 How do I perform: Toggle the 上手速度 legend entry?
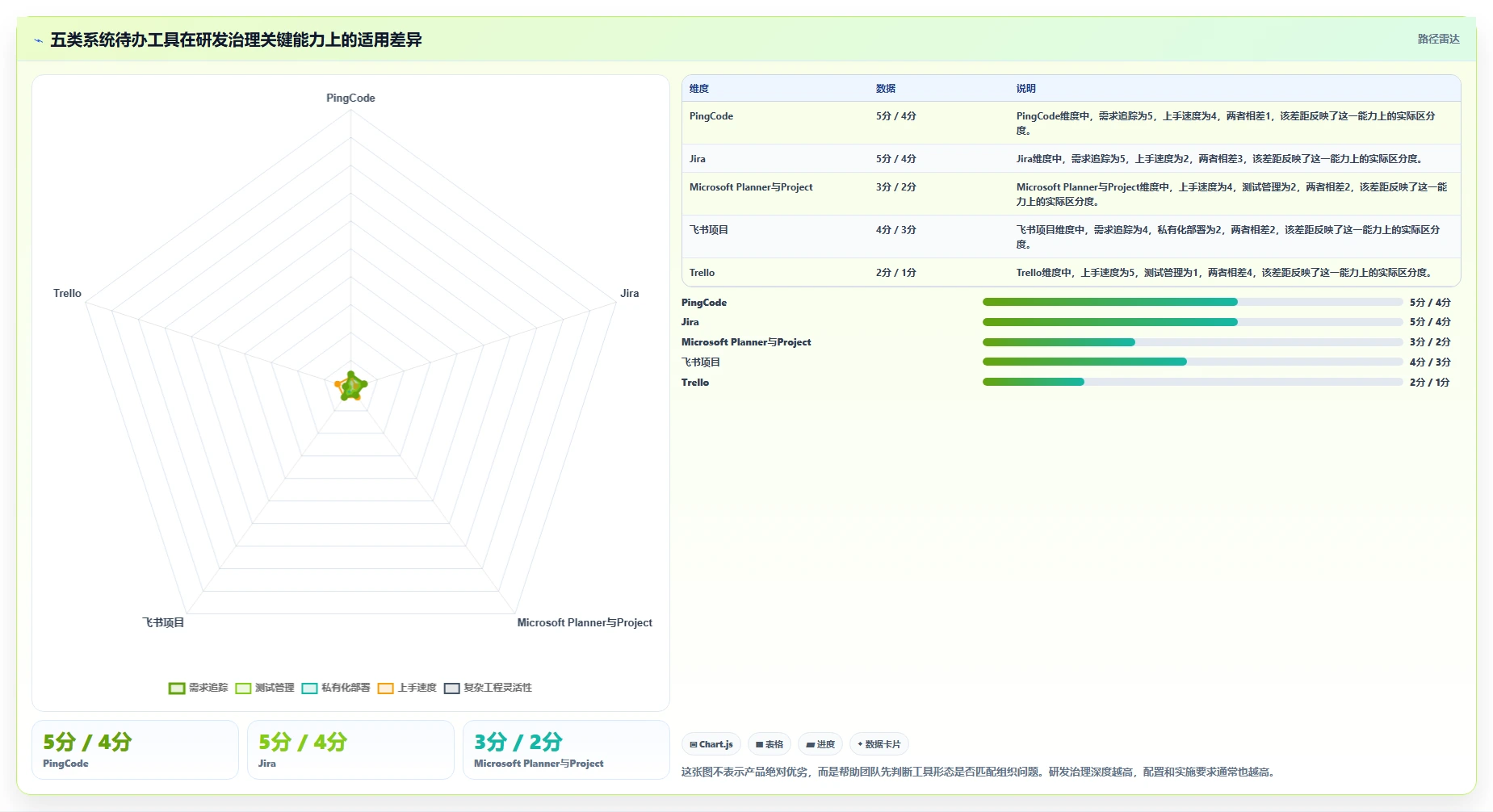click(x=407, y=688)
